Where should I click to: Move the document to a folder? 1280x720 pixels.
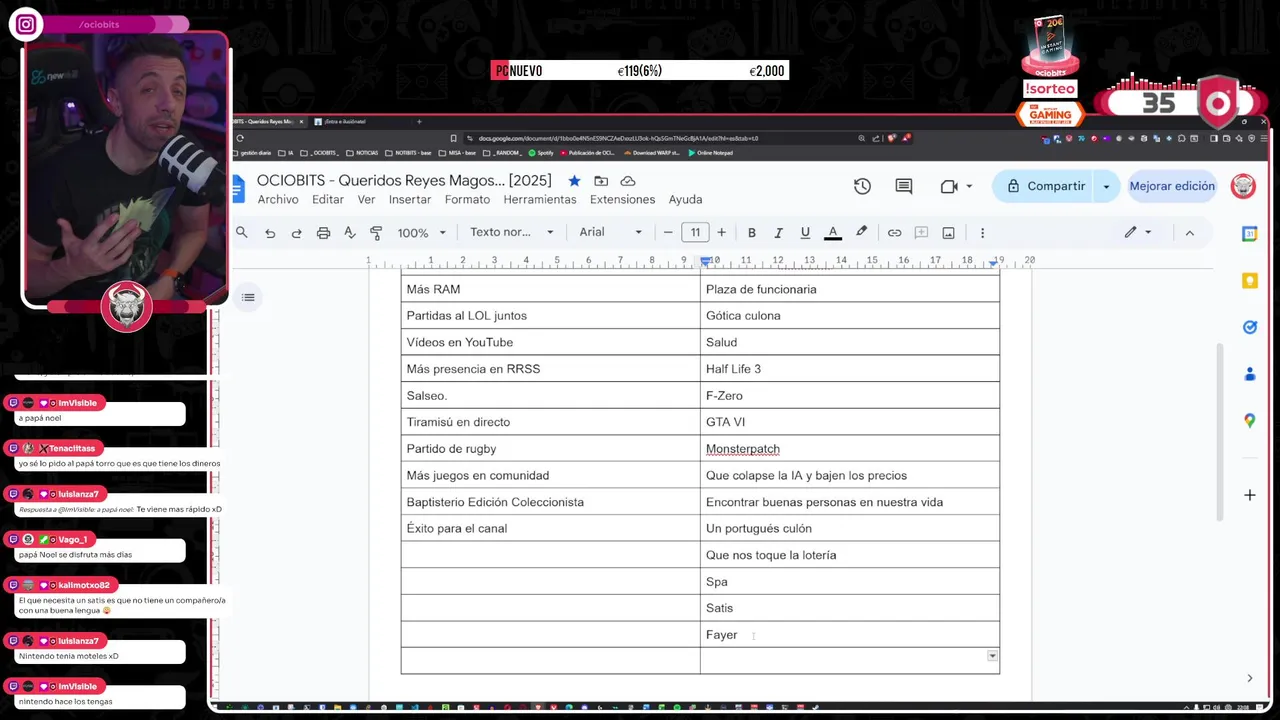(601, 181)
